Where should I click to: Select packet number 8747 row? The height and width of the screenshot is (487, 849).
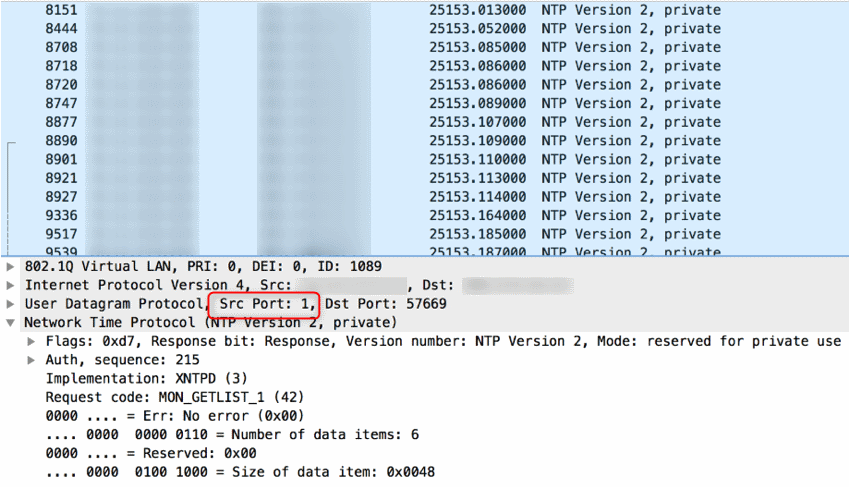[424, 103]
